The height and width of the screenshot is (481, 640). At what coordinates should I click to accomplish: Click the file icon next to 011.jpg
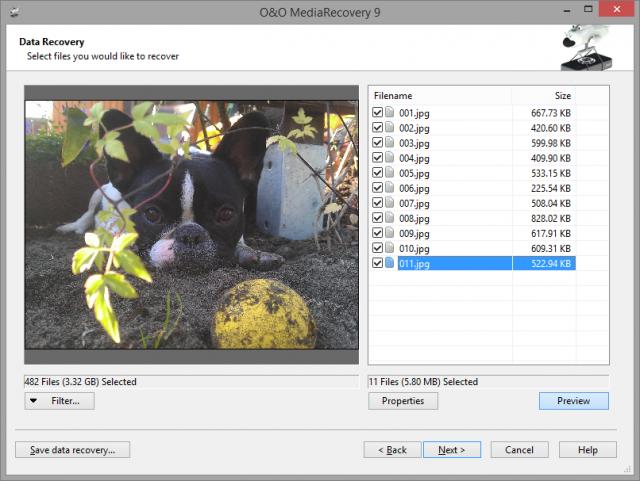point(390,263)
